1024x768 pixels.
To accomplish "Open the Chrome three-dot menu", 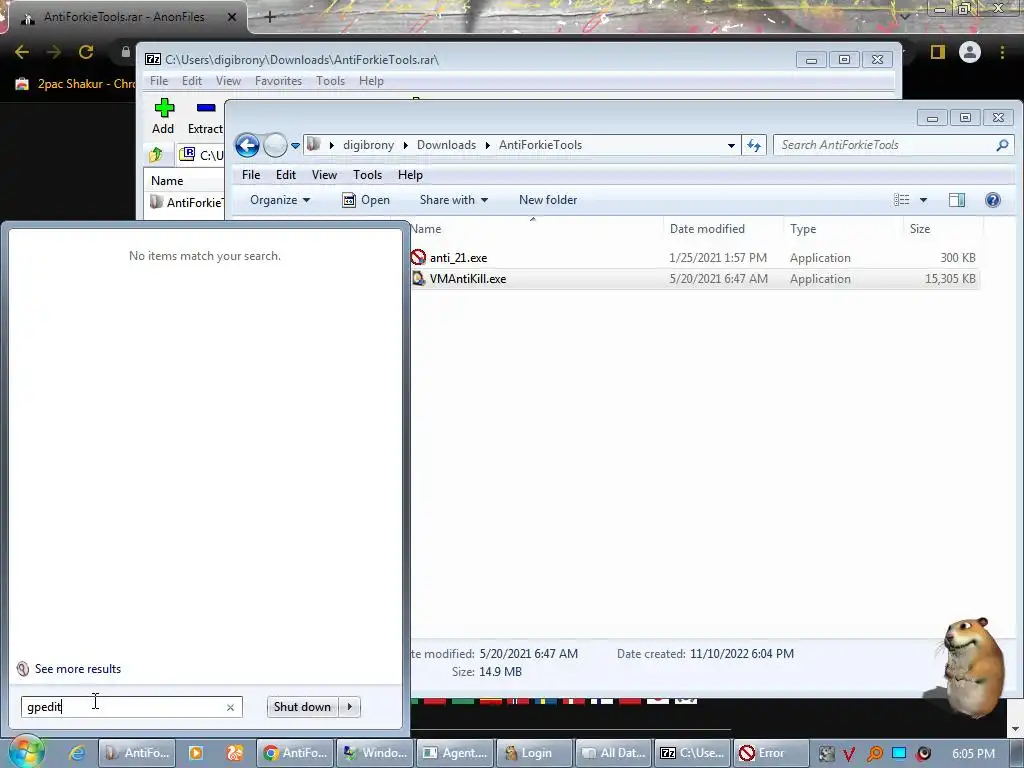I will (1002, 52).
